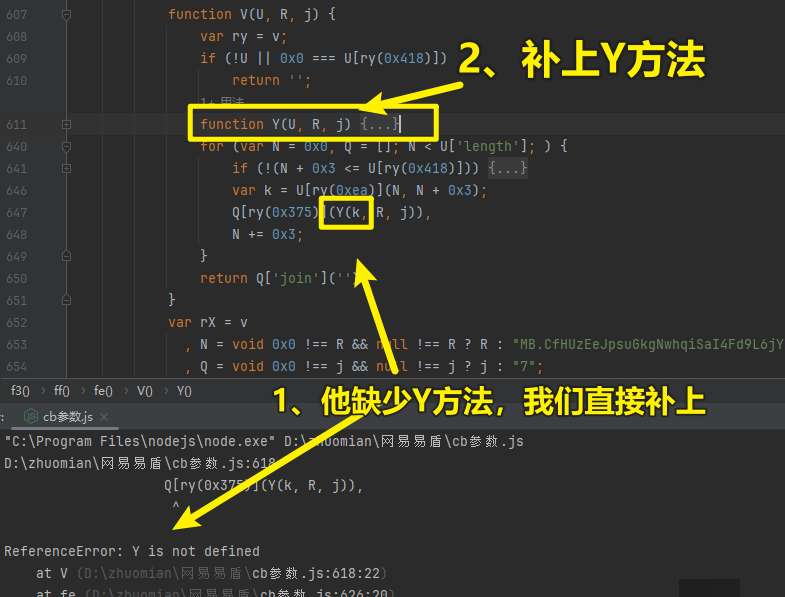Unfold the {...} placeholder after function Y
Viewport: 785px width, 597px height.
click(381, 124)
